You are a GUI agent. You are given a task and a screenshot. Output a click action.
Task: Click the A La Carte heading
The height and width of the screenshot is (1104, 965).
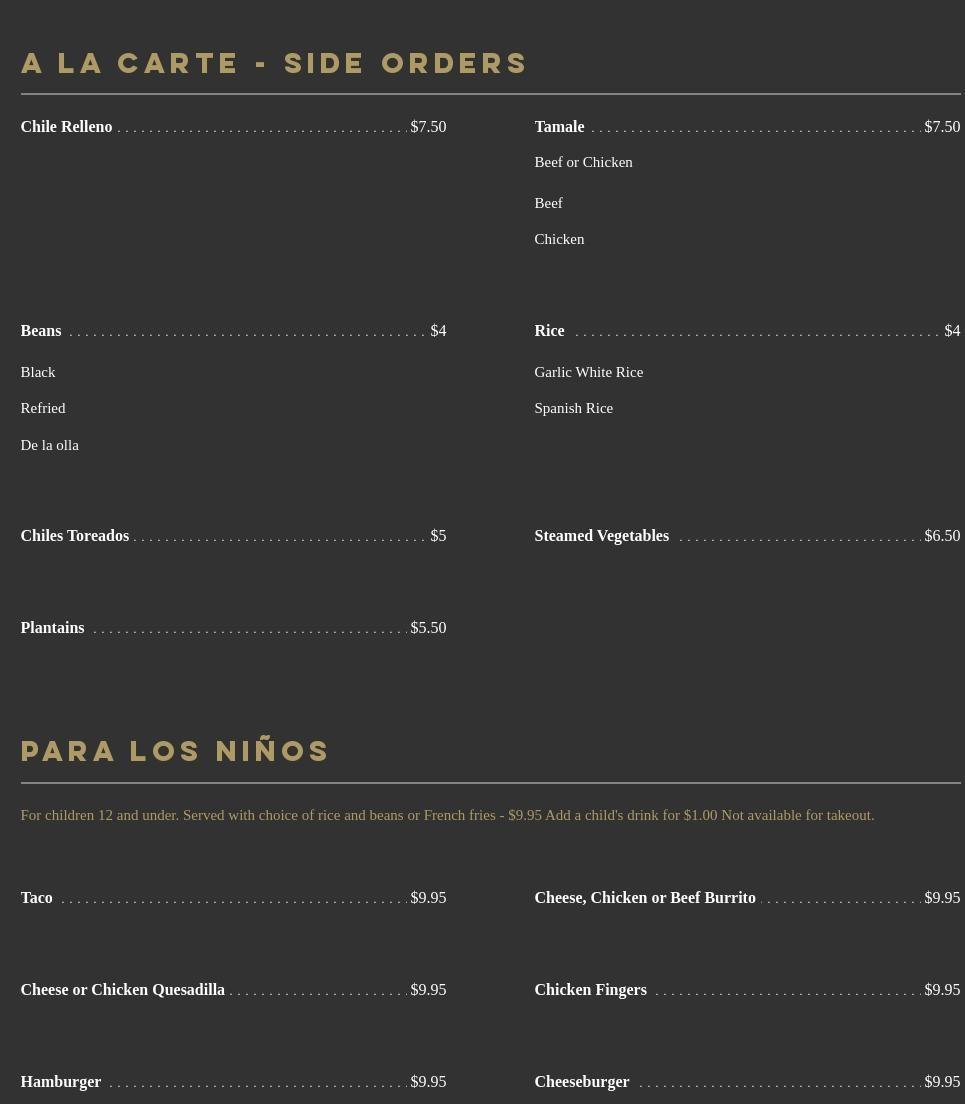[x=274, y=63]
